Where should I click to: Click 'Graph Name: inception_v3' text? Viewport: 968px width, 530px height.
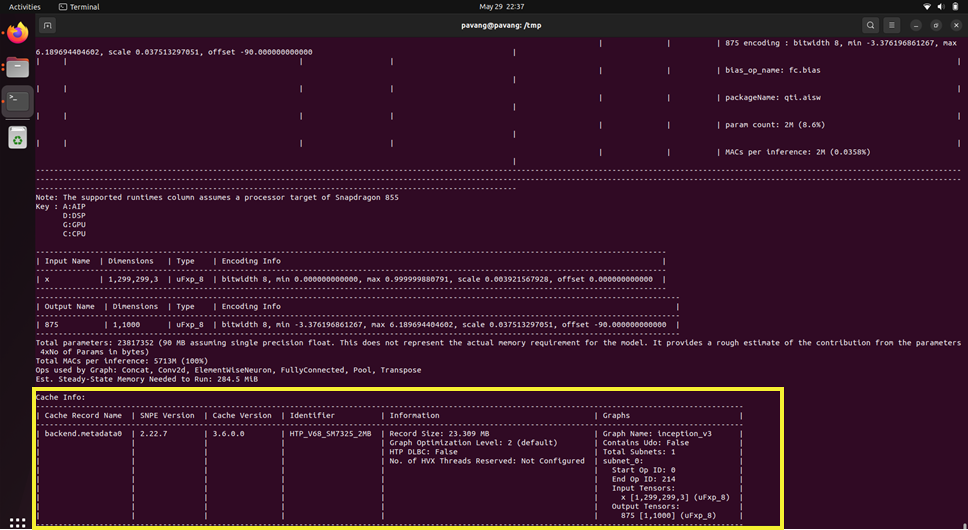[657, 433]
